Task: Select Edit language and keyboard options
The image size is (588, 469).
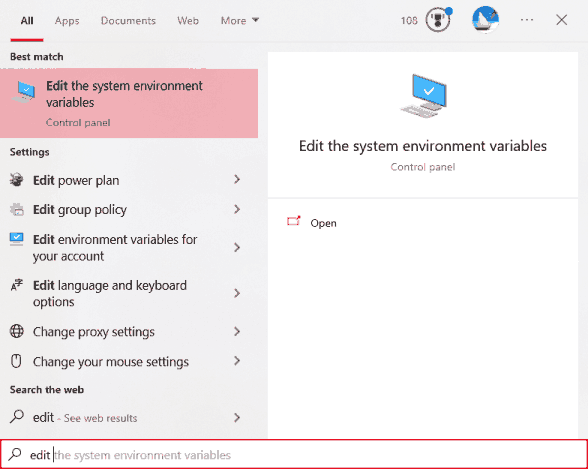Action: coord(128,293)
